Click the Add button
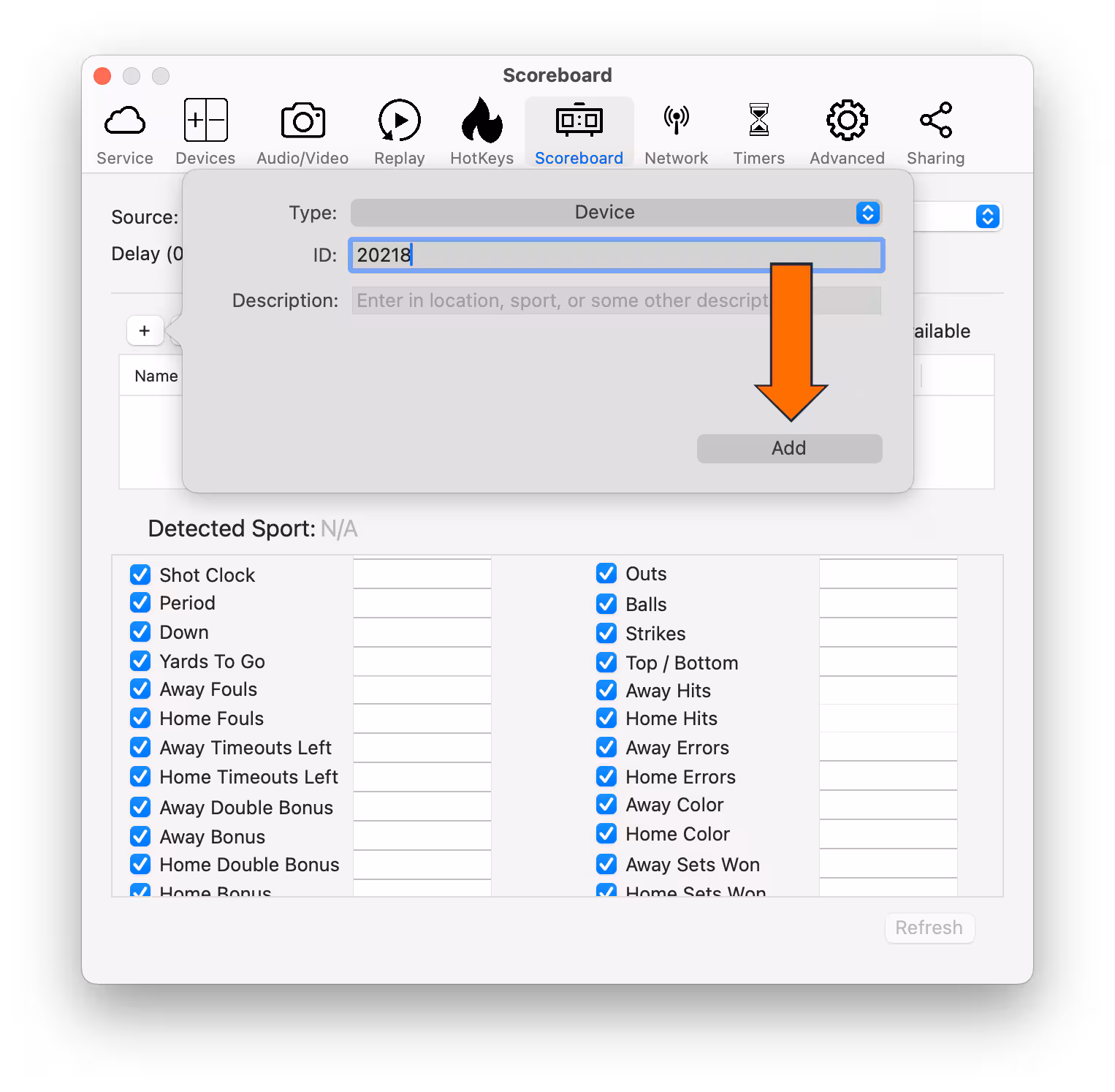This screenshot has width=1115, height=1092. pos(789,448)
